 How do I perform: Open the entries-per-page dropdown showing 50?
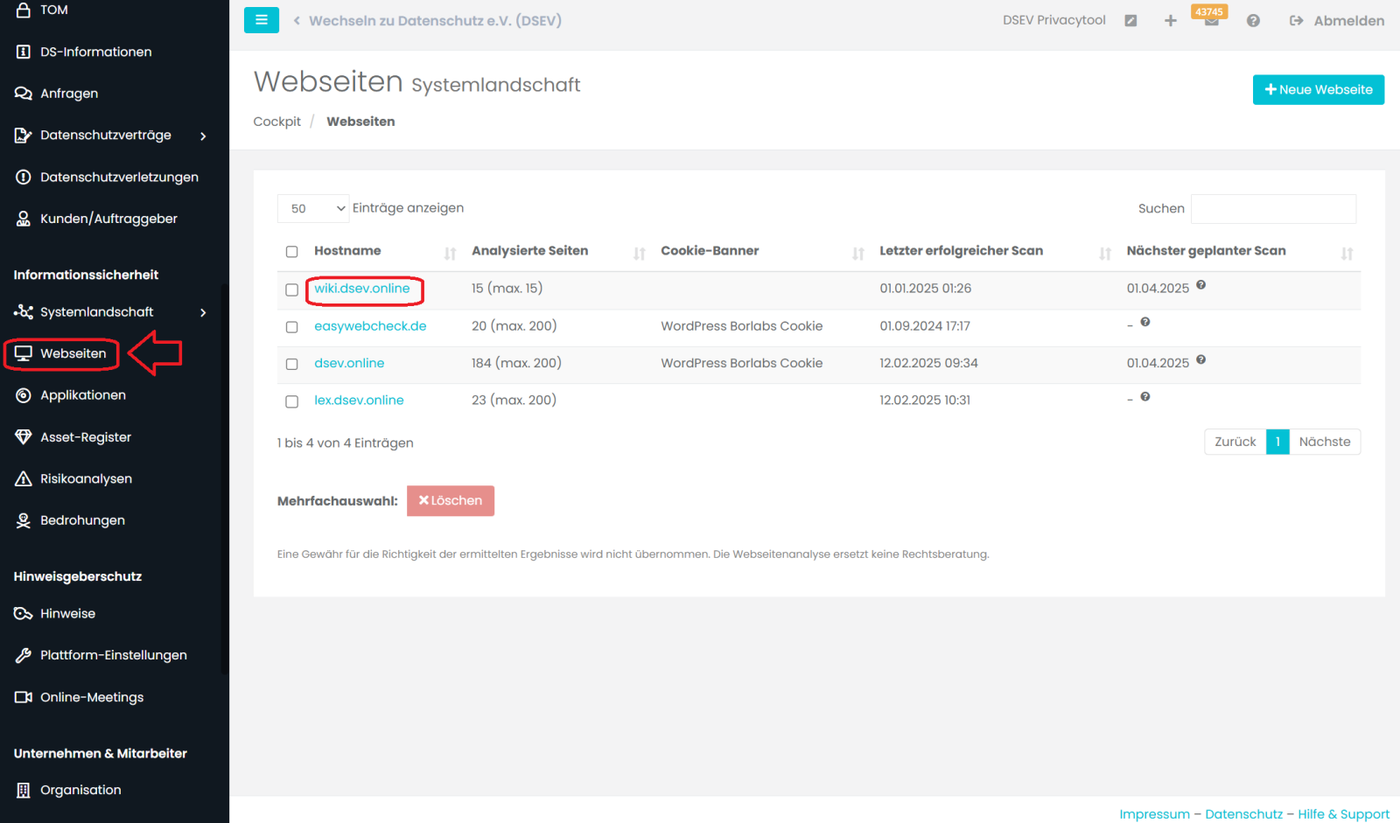click(x=313, y=208)
